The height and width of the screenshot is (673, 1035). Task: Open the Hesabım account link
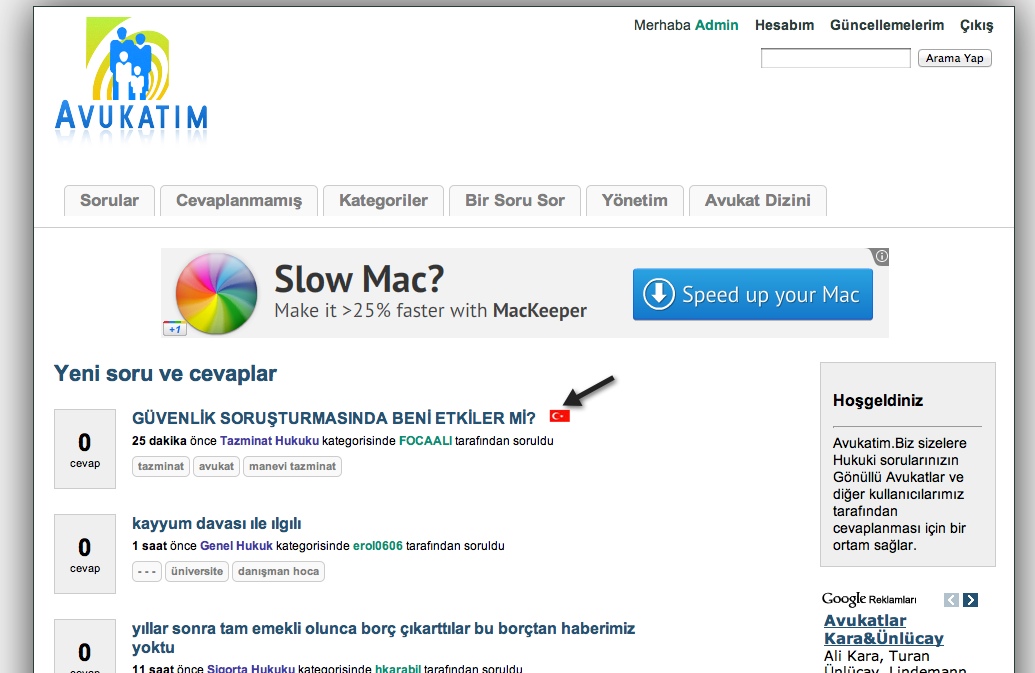pyautogui.click(x=784, y=25)
